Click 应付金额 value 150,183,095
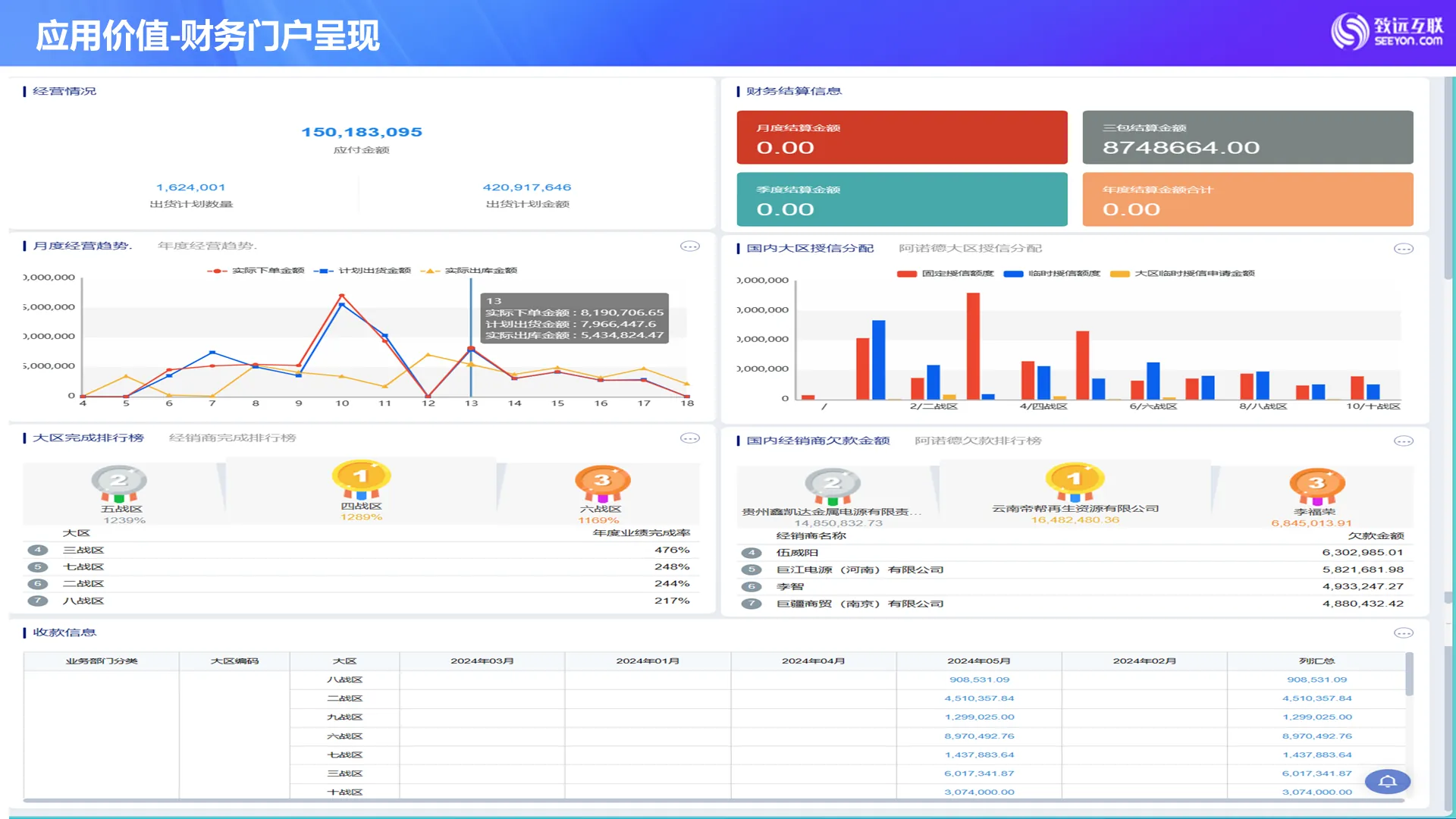1456x819 pixels. tap(362, 132)
